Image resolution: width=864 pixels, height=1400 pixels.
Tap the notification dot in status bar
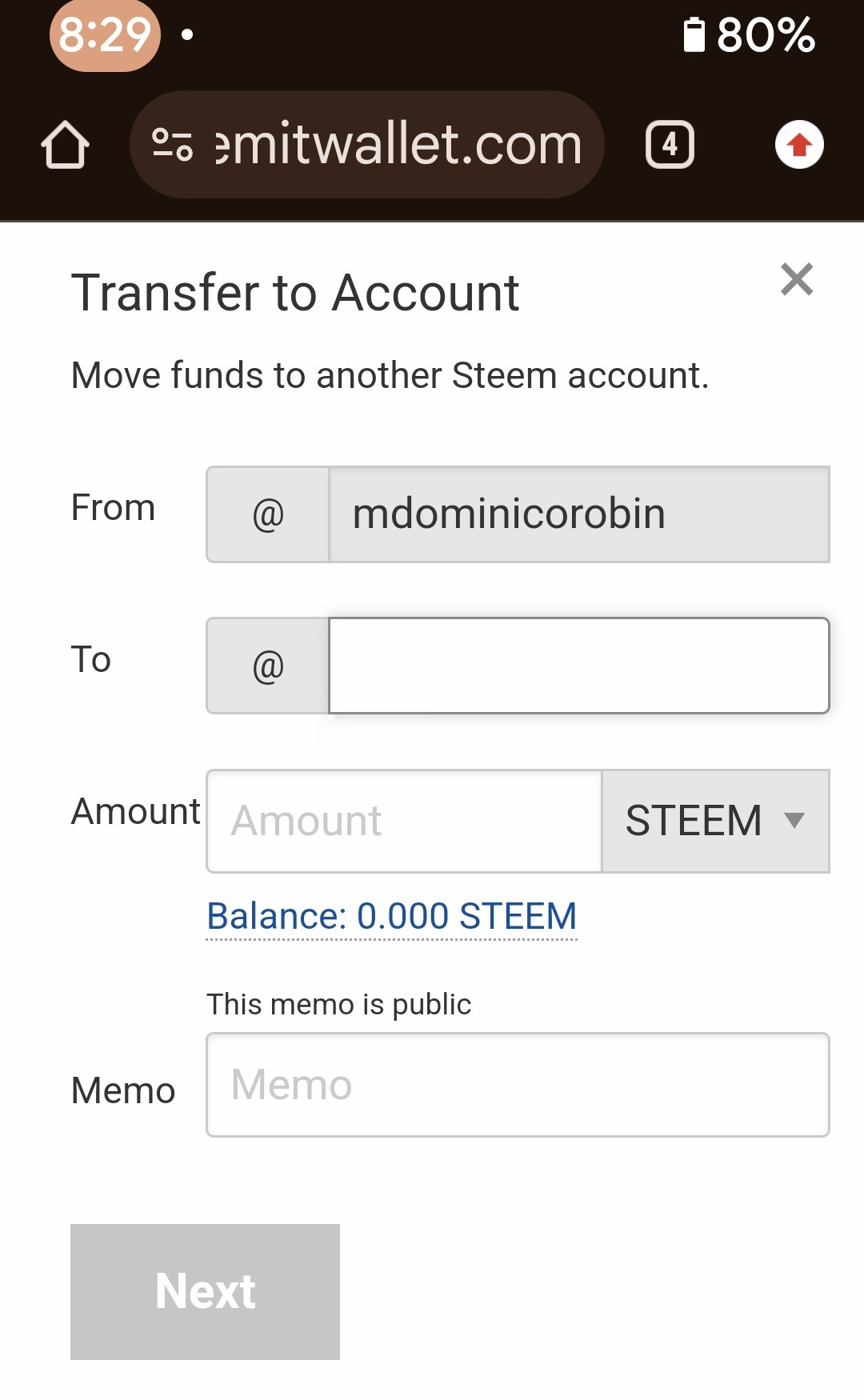187,34
